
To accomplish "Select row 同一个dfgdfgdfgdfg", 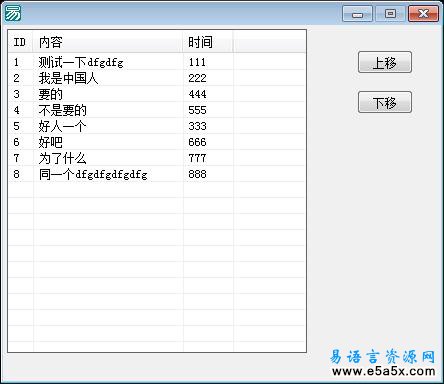I will click(156, 174).
